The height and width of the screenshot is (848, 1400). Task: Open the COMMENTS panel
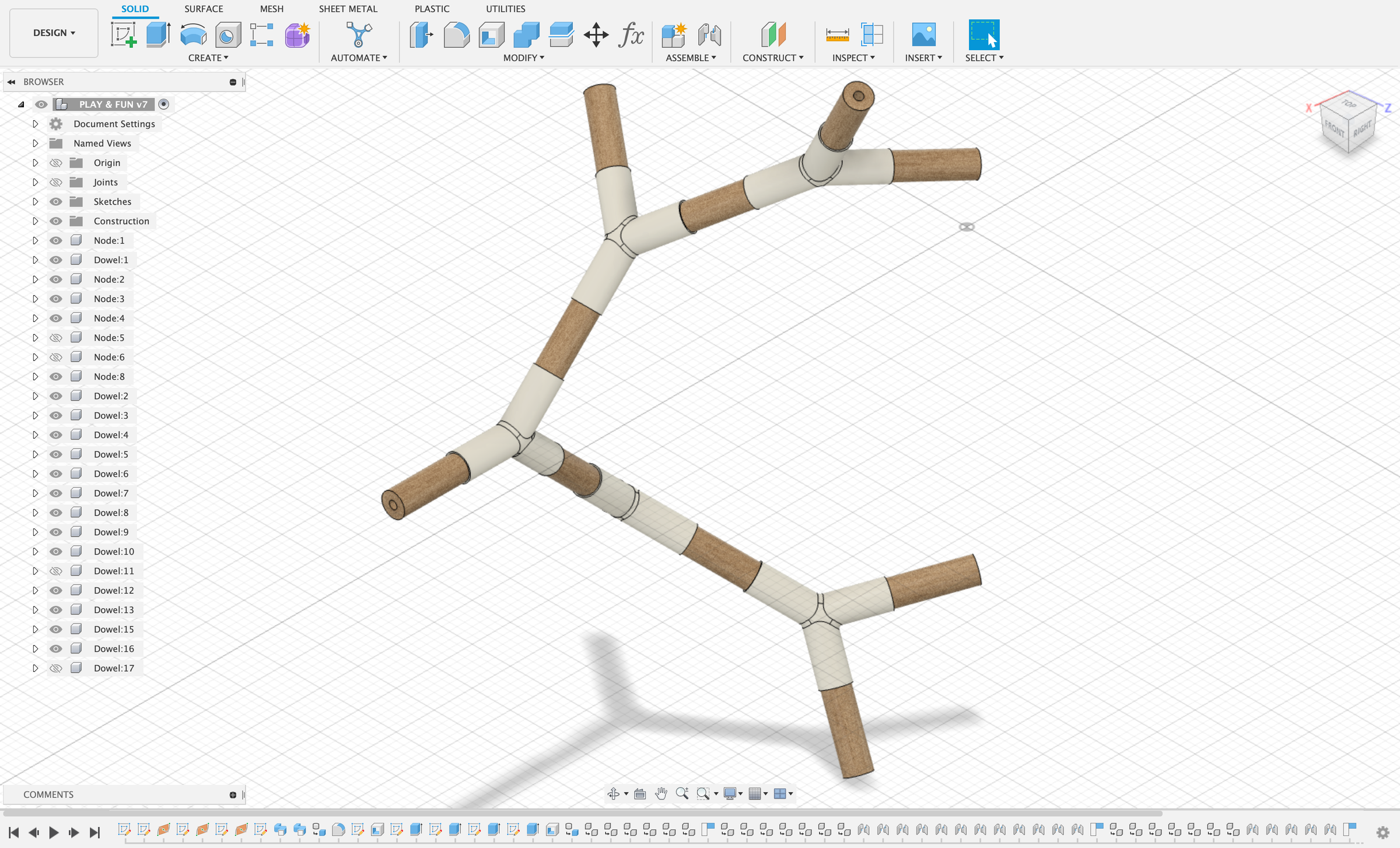pos(48,794)
